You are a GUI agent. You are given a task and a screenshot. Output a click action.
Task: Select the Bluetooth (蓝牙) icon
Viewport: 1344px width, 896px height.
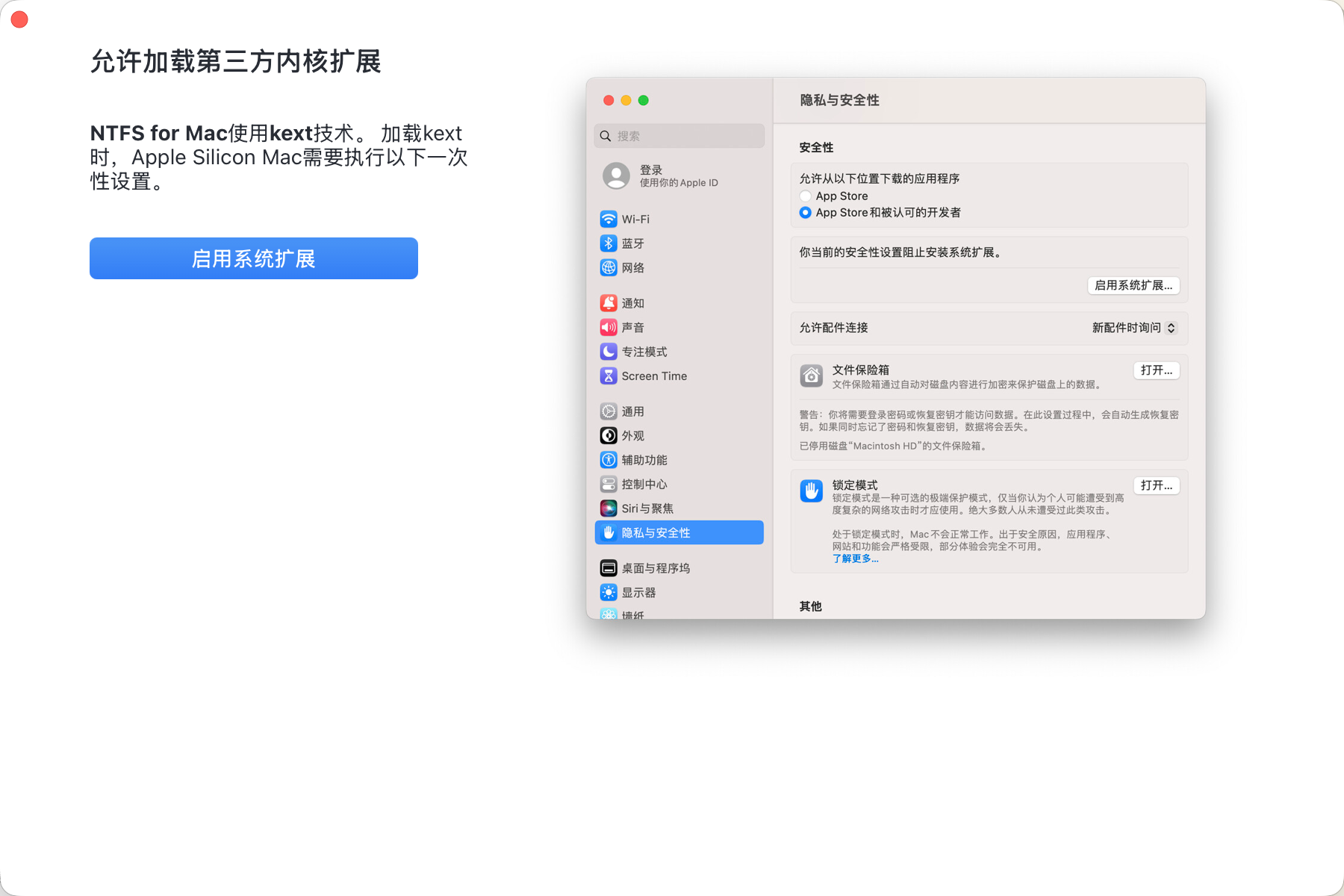click(x=609, y=243)
